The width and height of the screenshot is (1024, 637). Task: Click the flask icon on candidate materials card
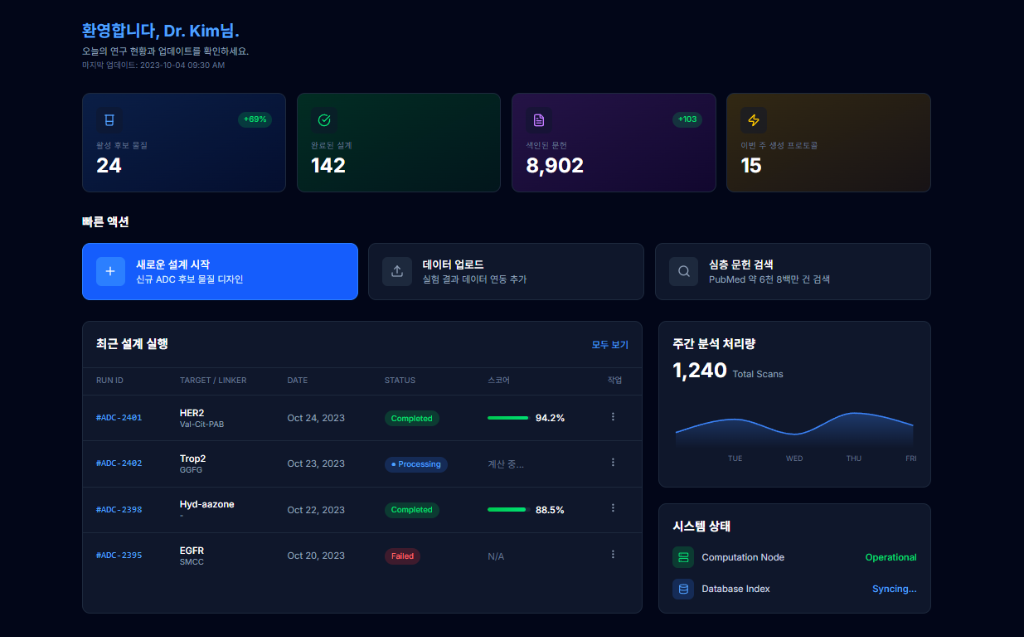109,120
